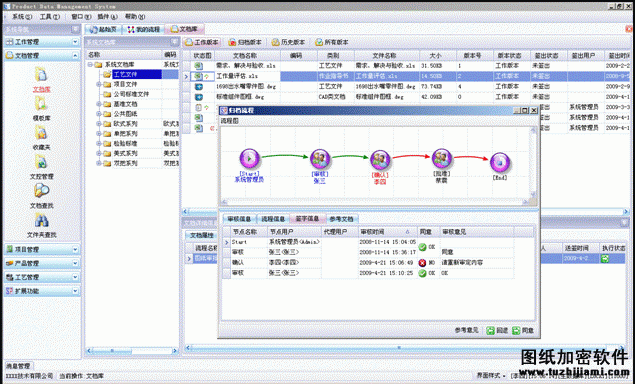This screenshot has height=384, width=635.
Task: Click the 同意 button at the dialog bottom
Action: click(x=523, y=331)
